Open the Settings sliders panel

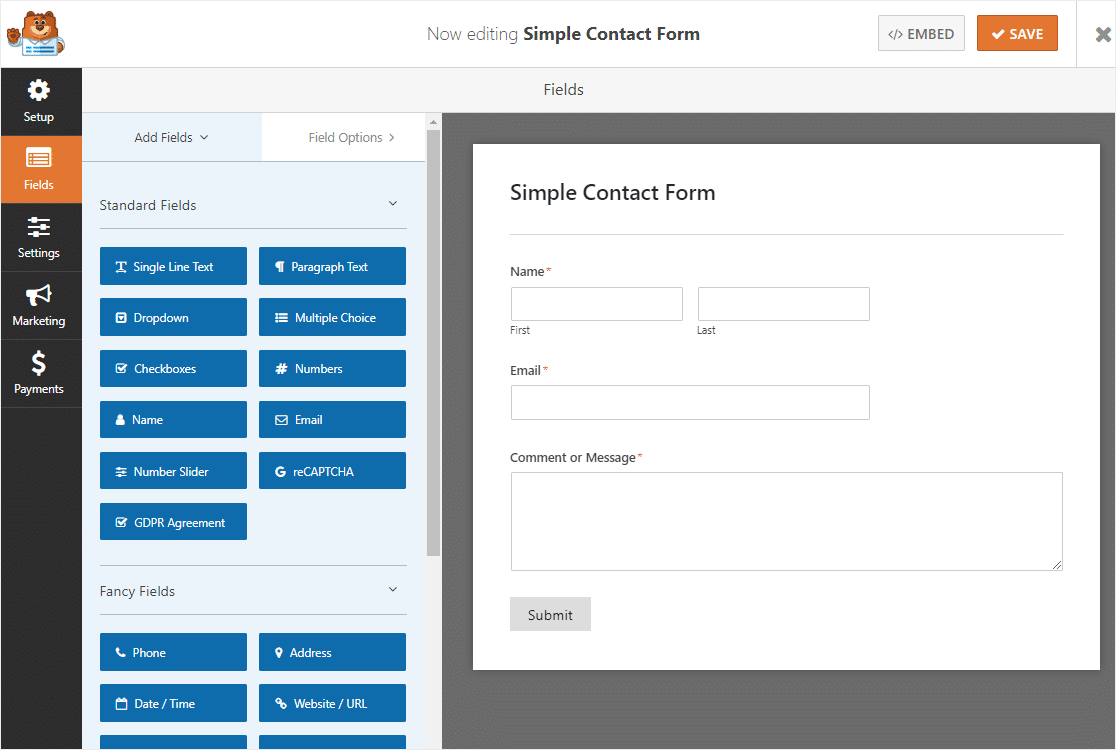41,238
